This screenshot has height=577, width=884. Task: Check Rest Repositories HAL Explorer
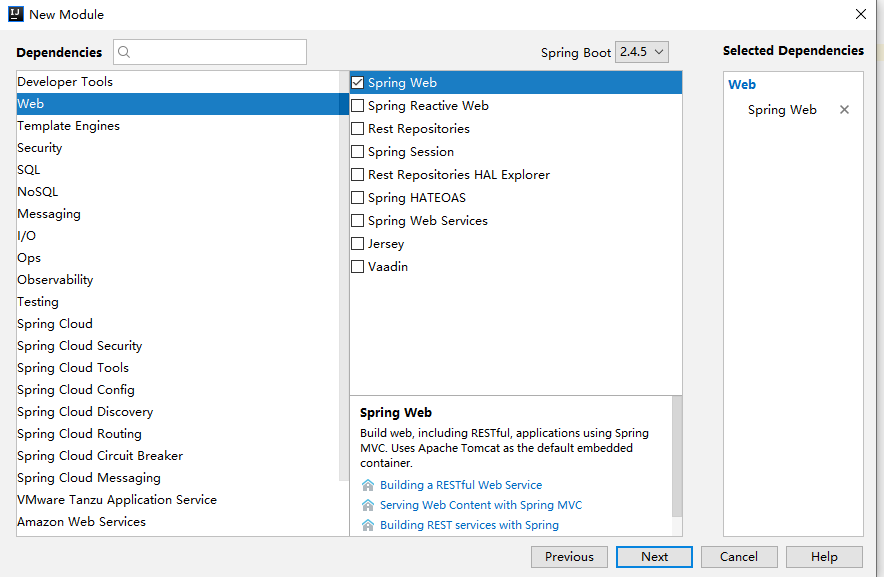(x=357, y=175)
